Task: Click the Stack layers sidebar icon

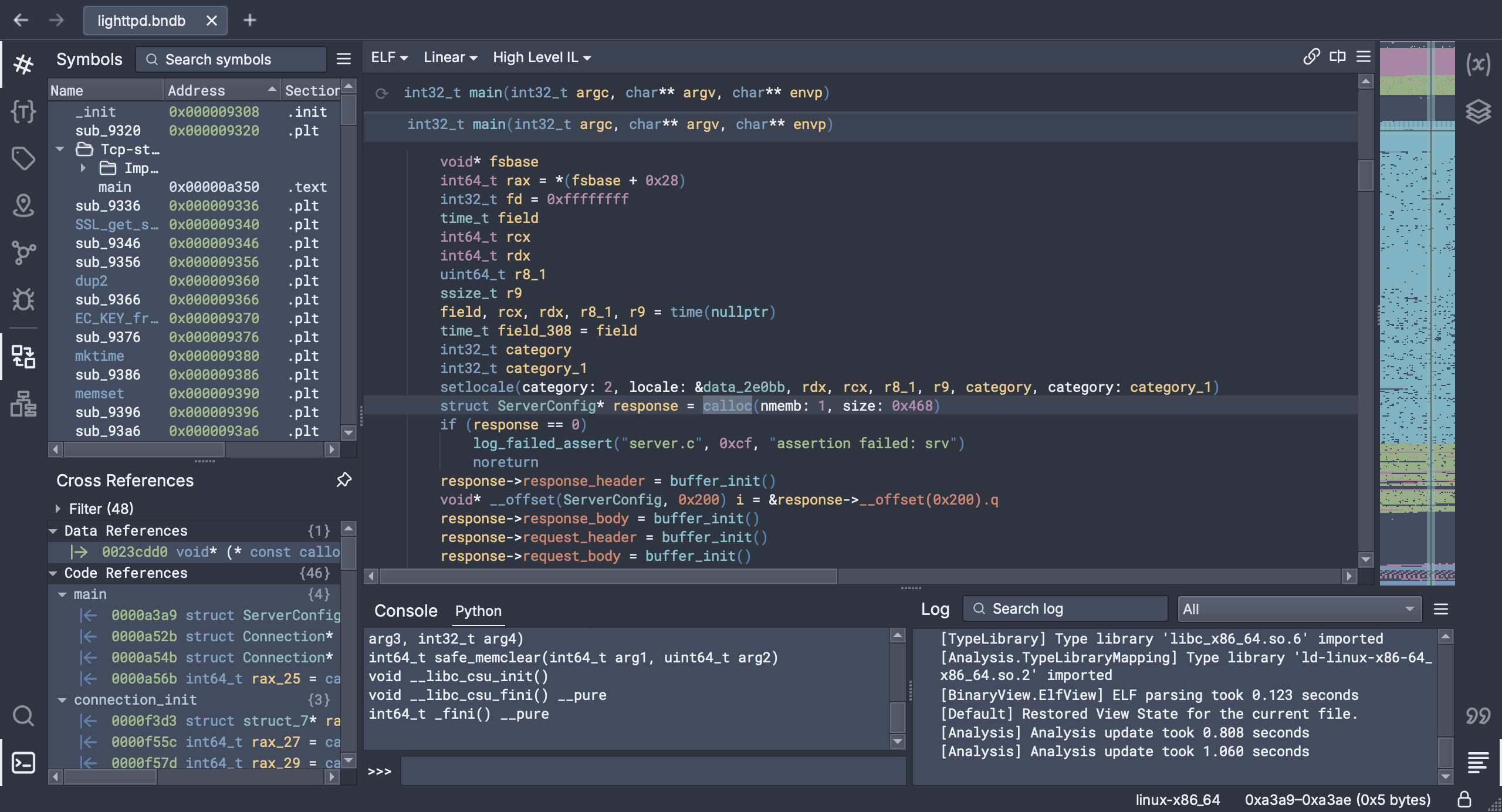Action: tap(1477, 111)
